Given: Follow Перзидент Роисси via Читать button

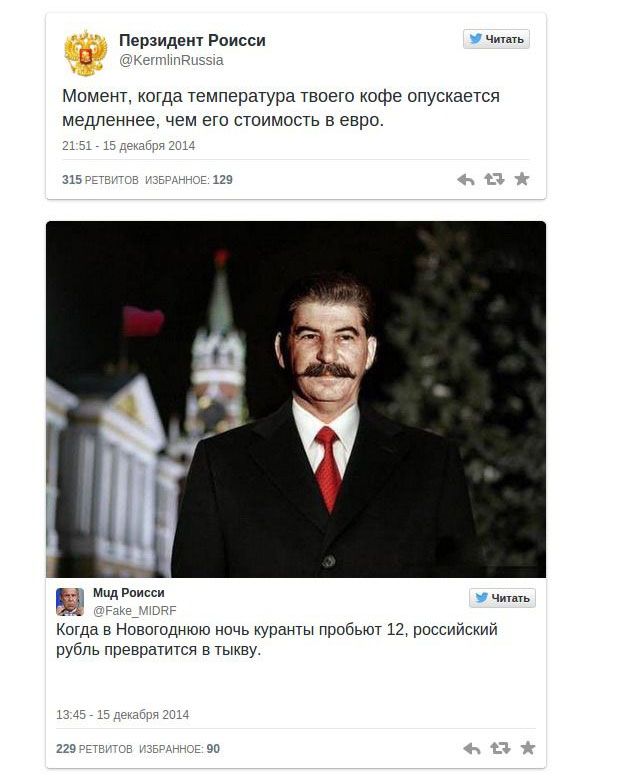Looking at the screenshot, I should (496, 39).
